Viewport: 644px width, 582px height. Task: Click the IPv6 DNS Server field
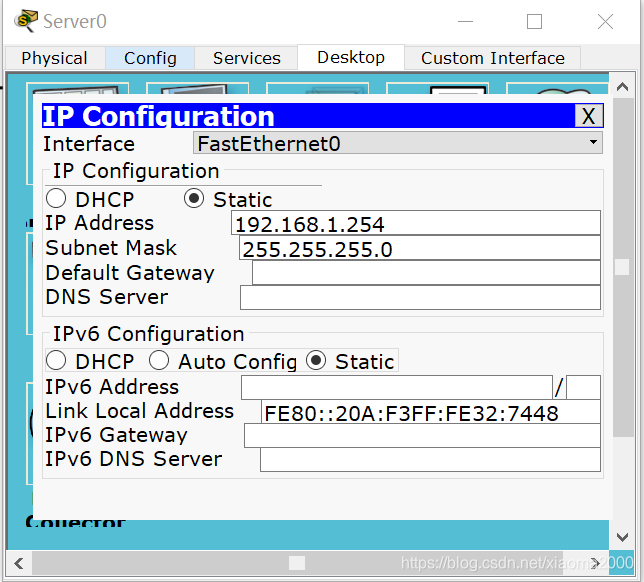pyautogui.click(x=430, y=460)
